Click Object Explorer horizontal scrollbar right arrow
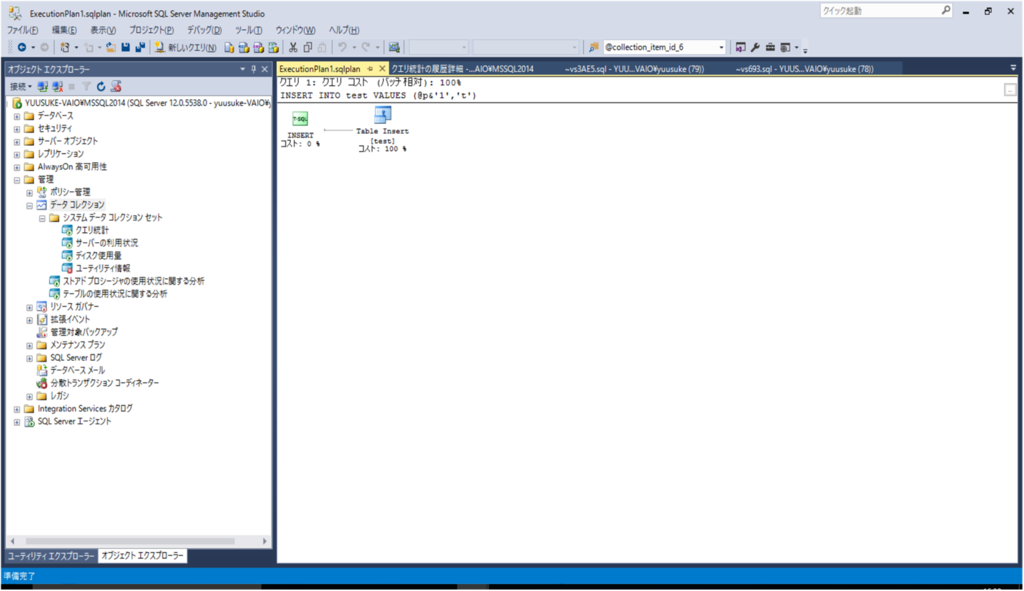Image resolution: width=1024 pixels, height=591 pixels. tap(264, 541)
